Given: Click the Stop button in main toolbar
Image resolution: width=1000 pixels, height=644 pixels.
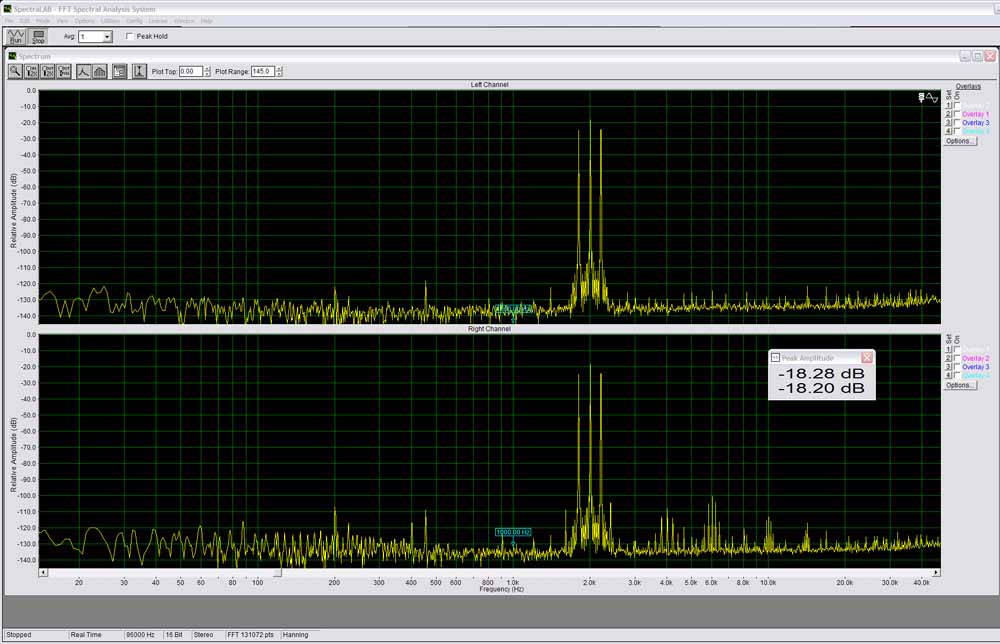Looking at the screenshot, I should [38, 36].
